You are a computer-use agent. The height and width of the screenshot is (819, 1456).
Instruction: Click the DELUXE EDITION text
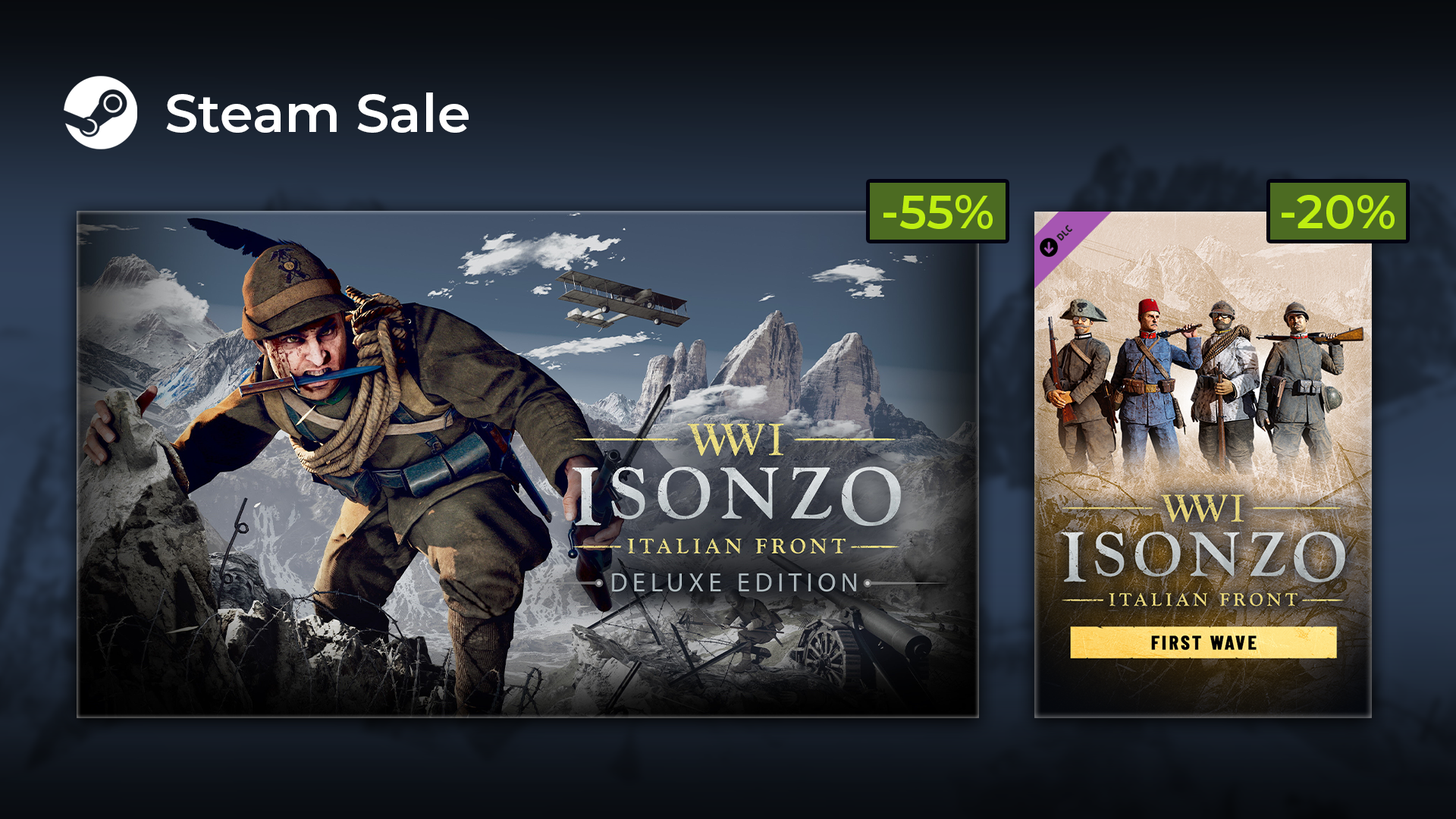point(734,583)
